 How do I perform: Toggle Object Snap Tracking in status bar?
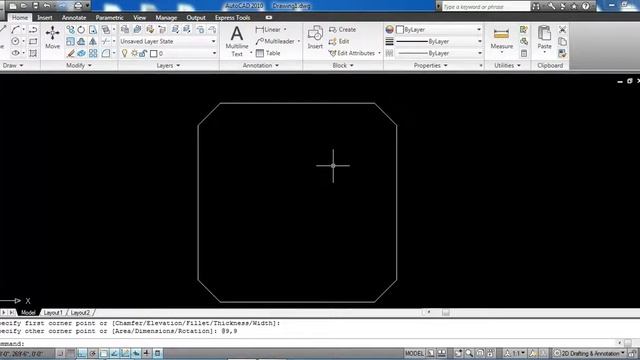click(x=115, y=353)
